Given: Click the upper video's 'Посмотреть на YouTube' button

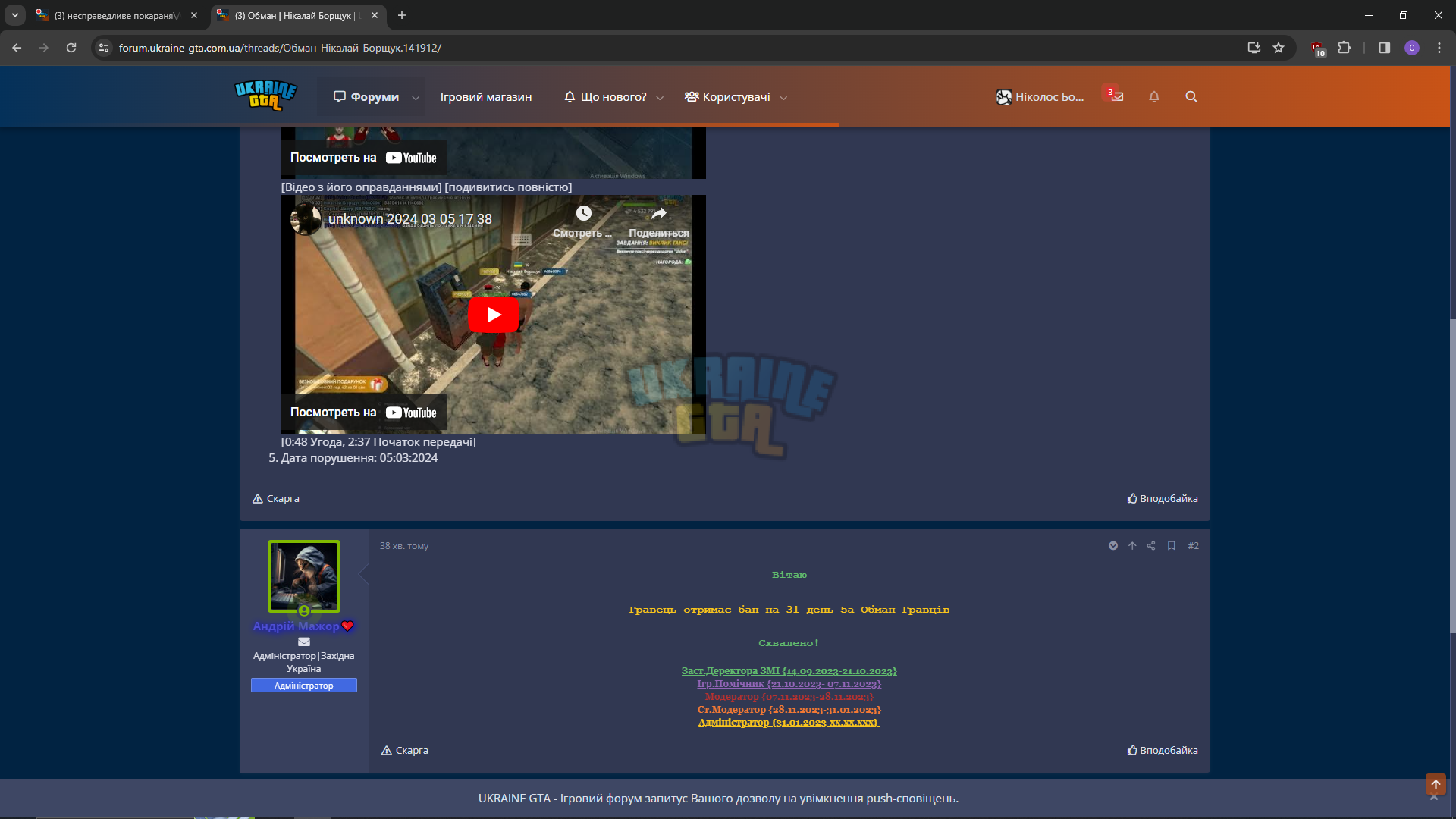Looking at the screenshot, I should (x=364, y=158).
